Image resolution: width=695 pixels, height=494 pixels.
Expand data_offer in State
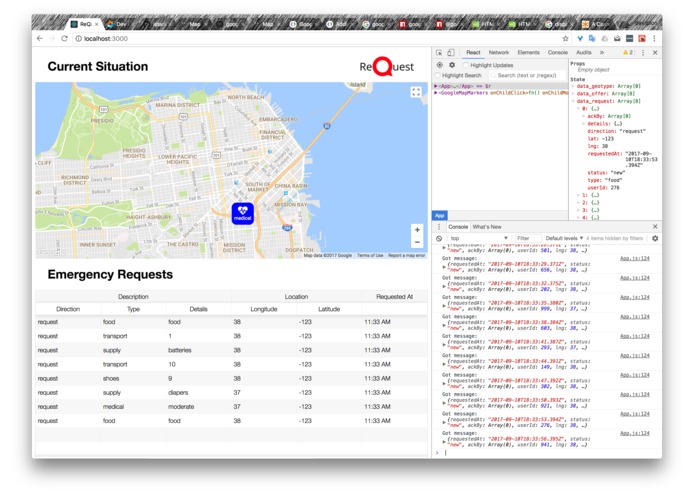pos(573,94)
